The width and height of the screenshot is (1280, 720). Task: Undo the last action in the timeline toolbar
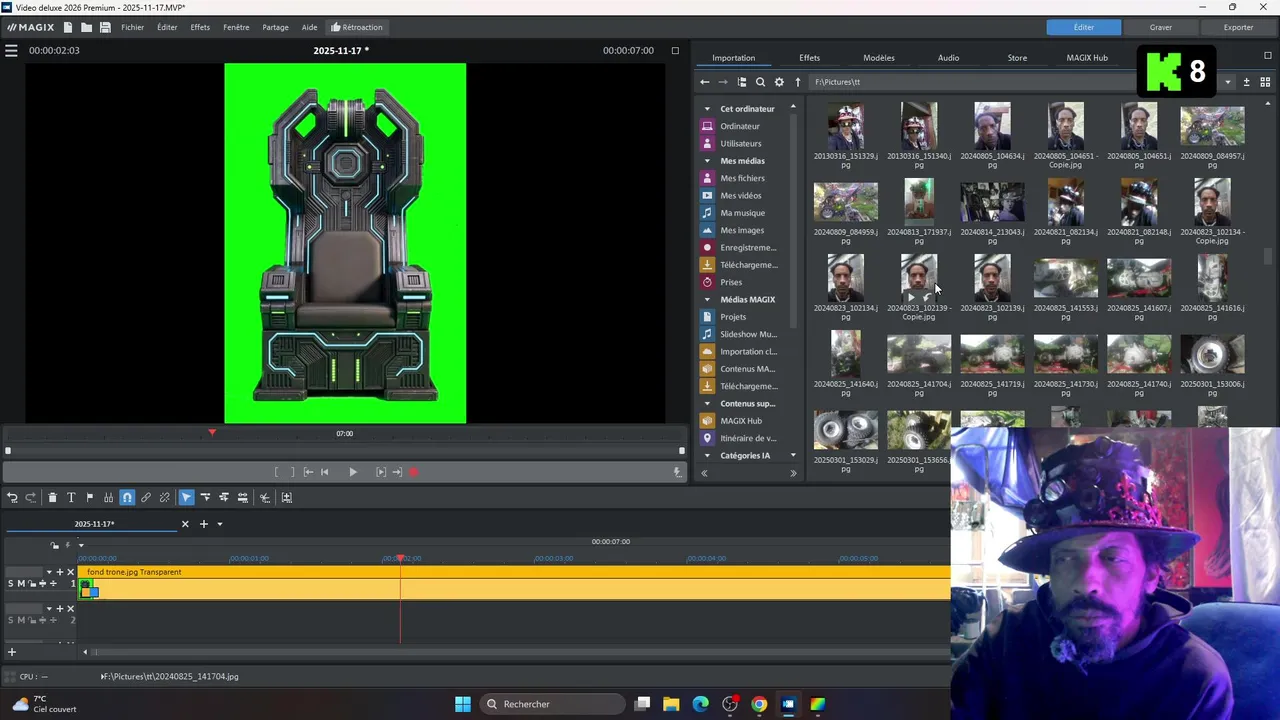(12, 497)
